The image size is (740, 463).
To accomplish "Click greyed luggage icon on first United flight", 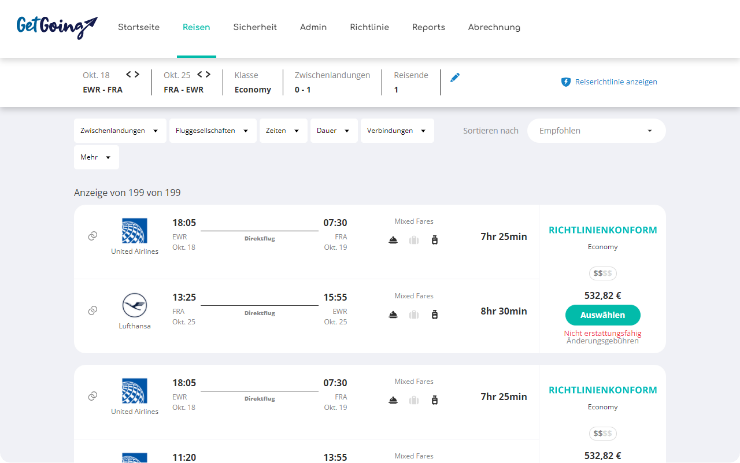I will [414, 240].
